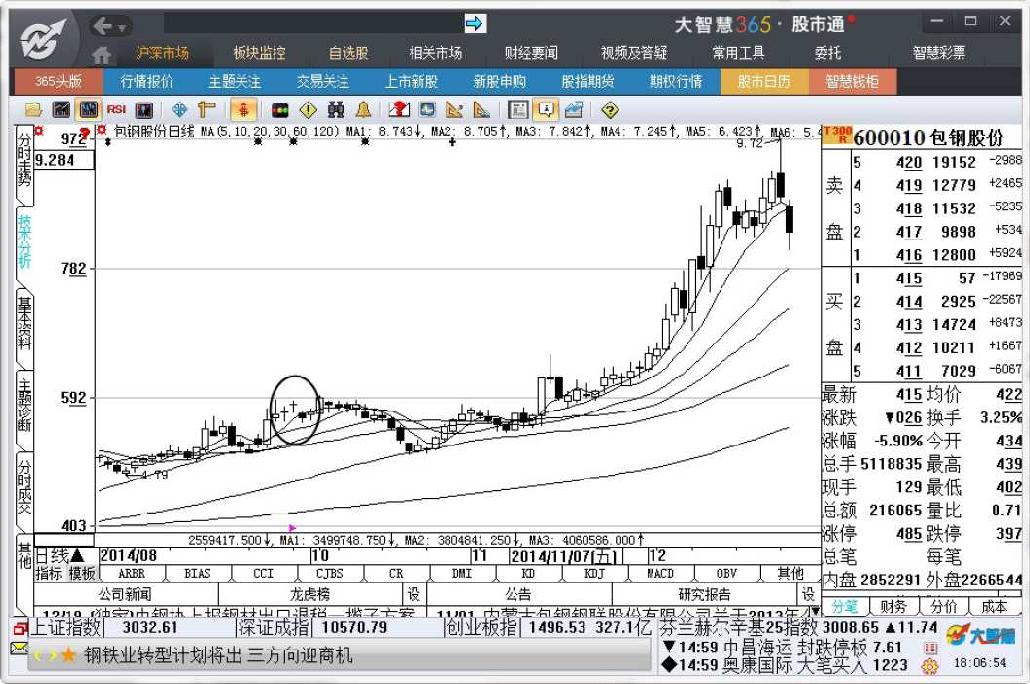Click the blue right-arrow go button
This screenshot has width=1030, height=684.
(x=474, y=24)
